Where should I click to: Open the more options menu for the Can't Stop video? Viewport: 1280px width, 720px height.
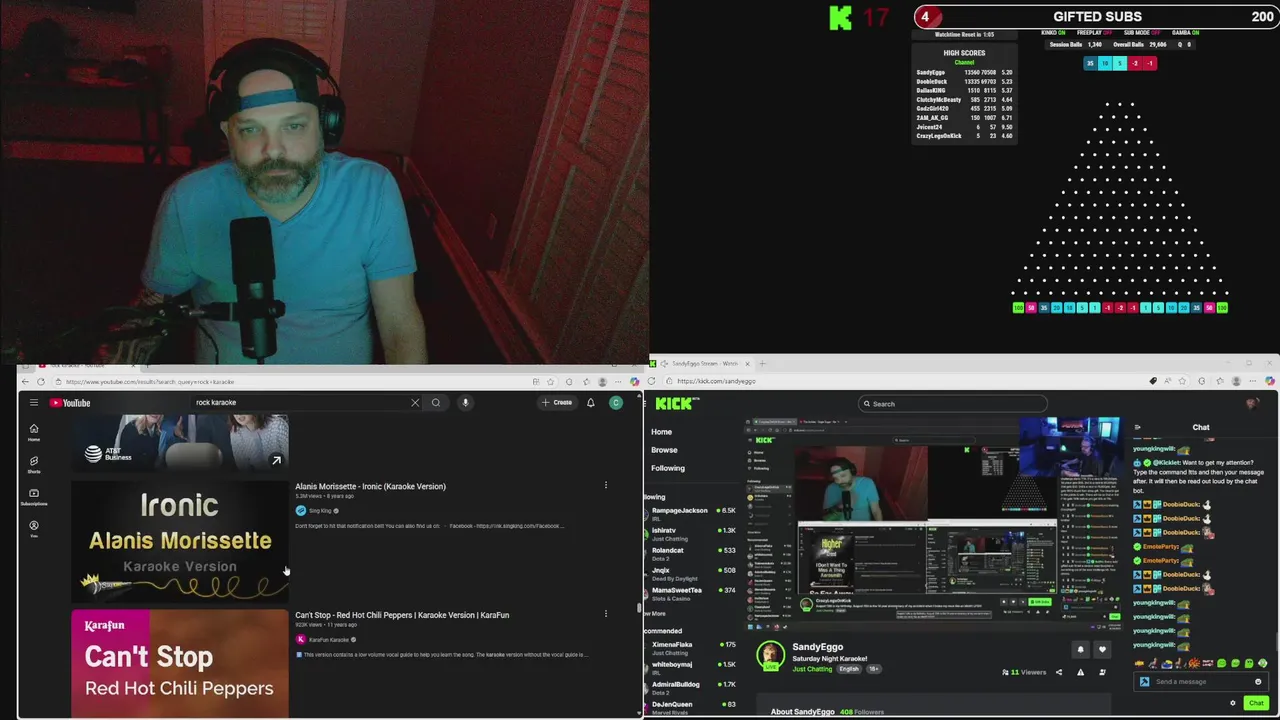pos(605,614)
